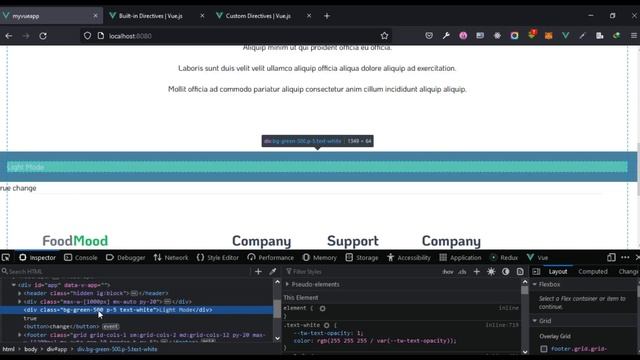Image resolution: width=640 pixels, height=360 pixels.
Task: Open the Inspector devtools tab
Action: coord(37,258)
